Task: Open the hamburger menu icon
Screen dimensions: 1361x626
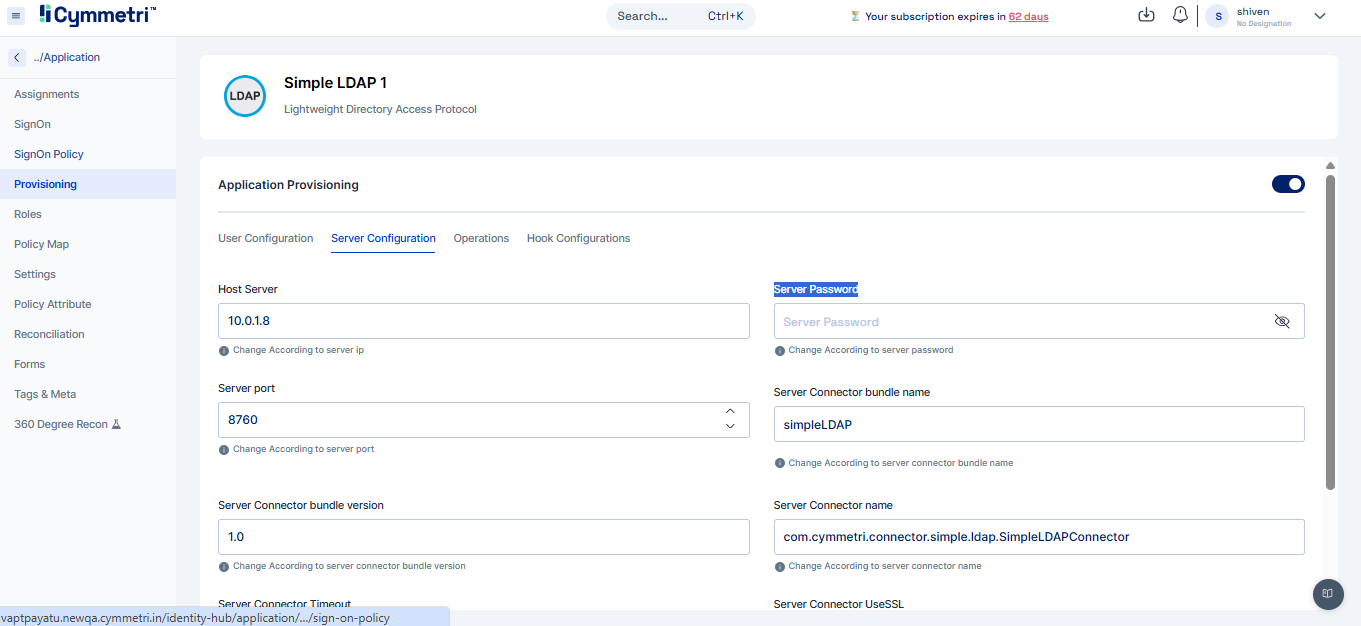Action: click(x=16, y=16)
